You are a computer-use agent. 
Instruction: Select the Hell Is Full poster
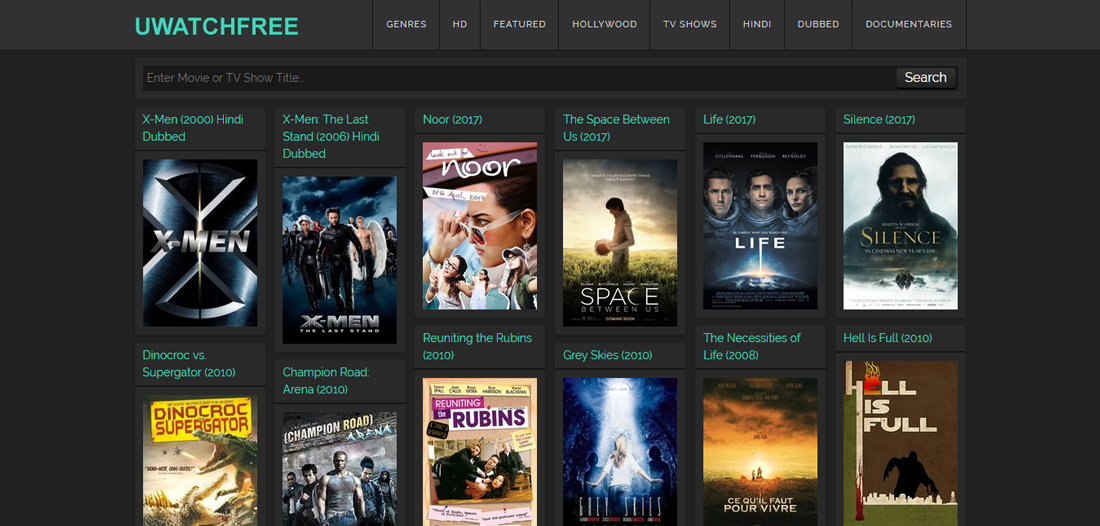(x=901, y=443)
